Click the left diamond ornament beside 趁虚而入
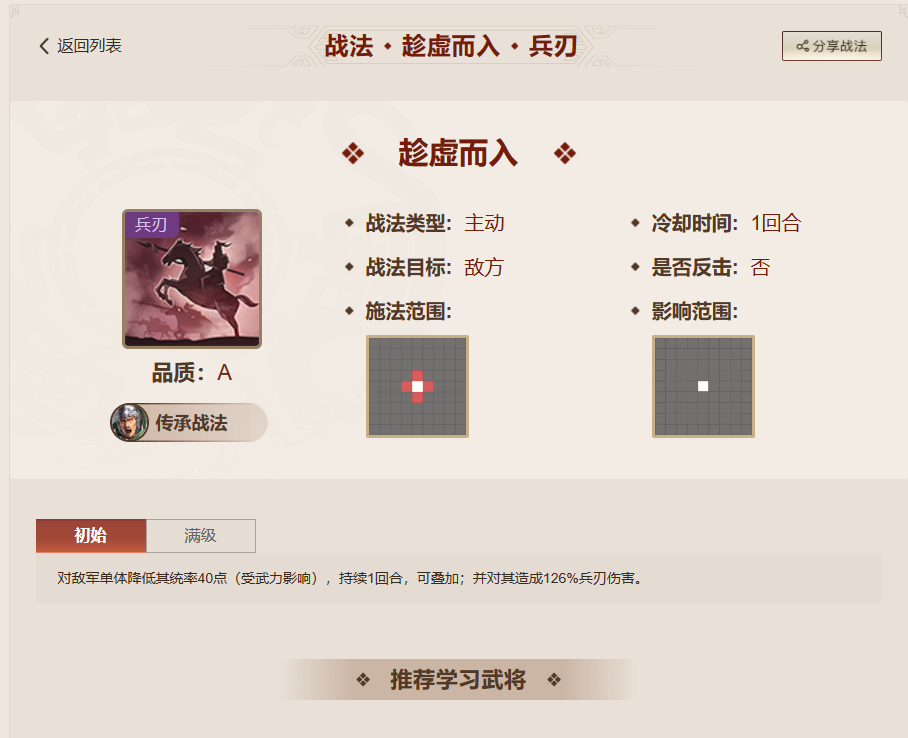This screenshot has height=738, width=908. [353, 154]
